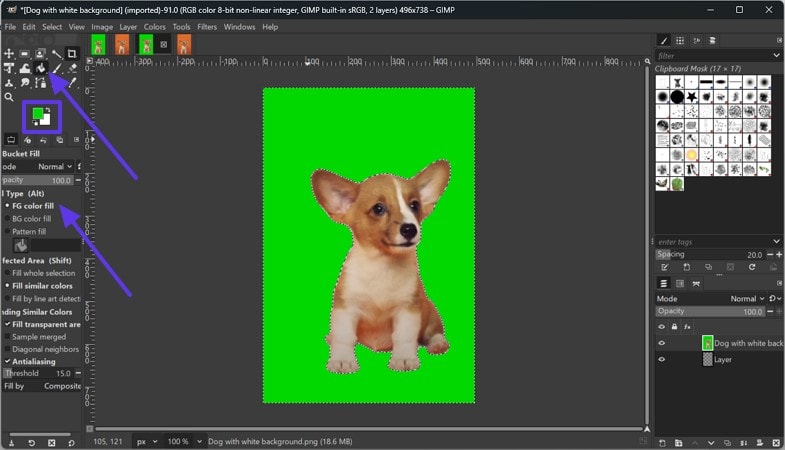The image size is (785, 450).
Task: Select the Paths tool
Action: coord(41,83)
